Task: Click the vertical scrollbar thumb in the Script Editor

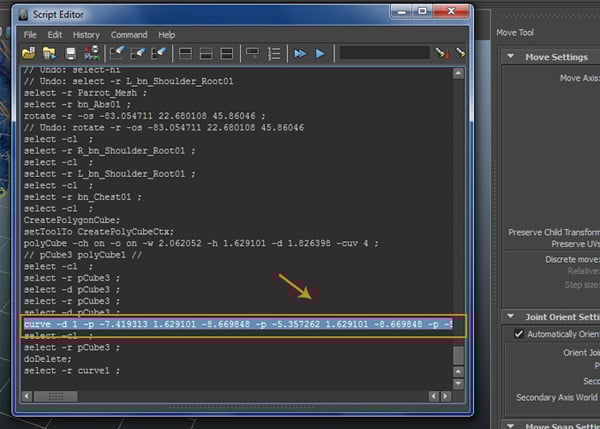Action: [x=458, y=355]
